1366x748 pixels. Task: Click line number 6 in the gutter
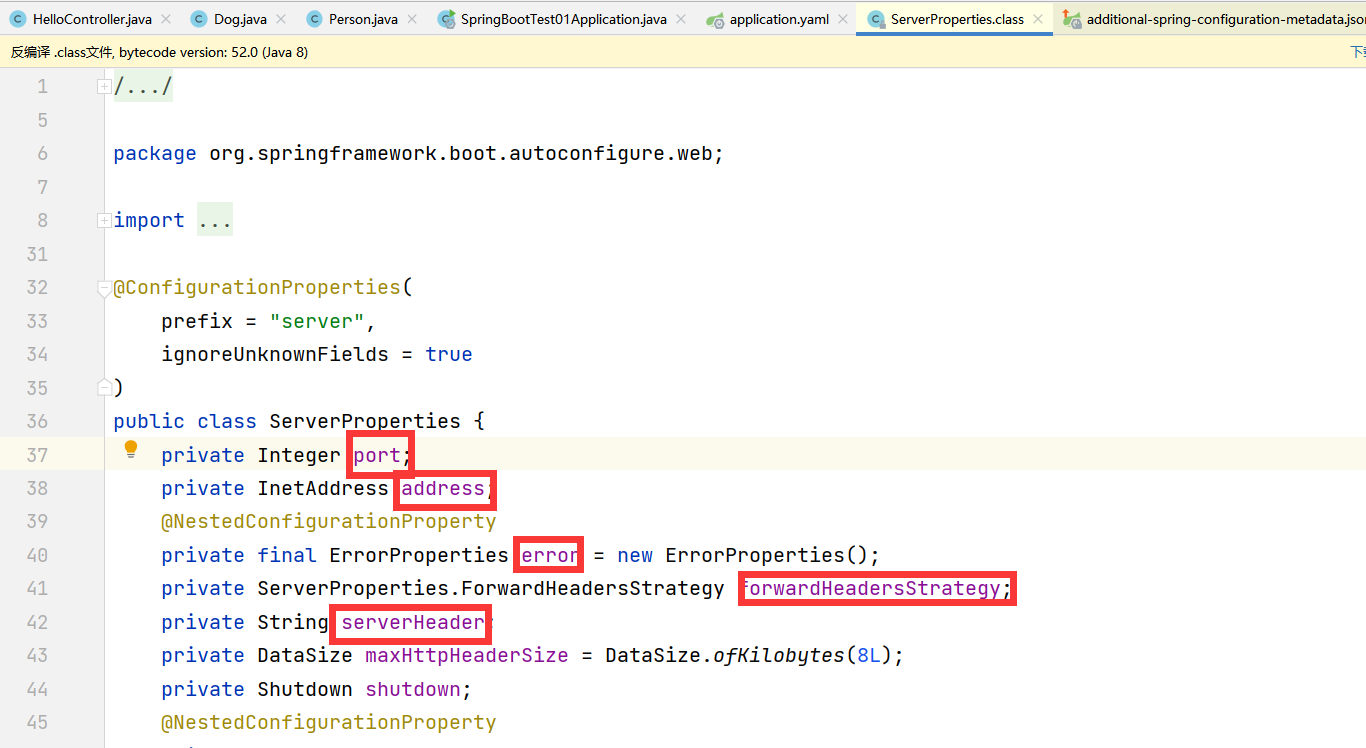coord(42,154)
